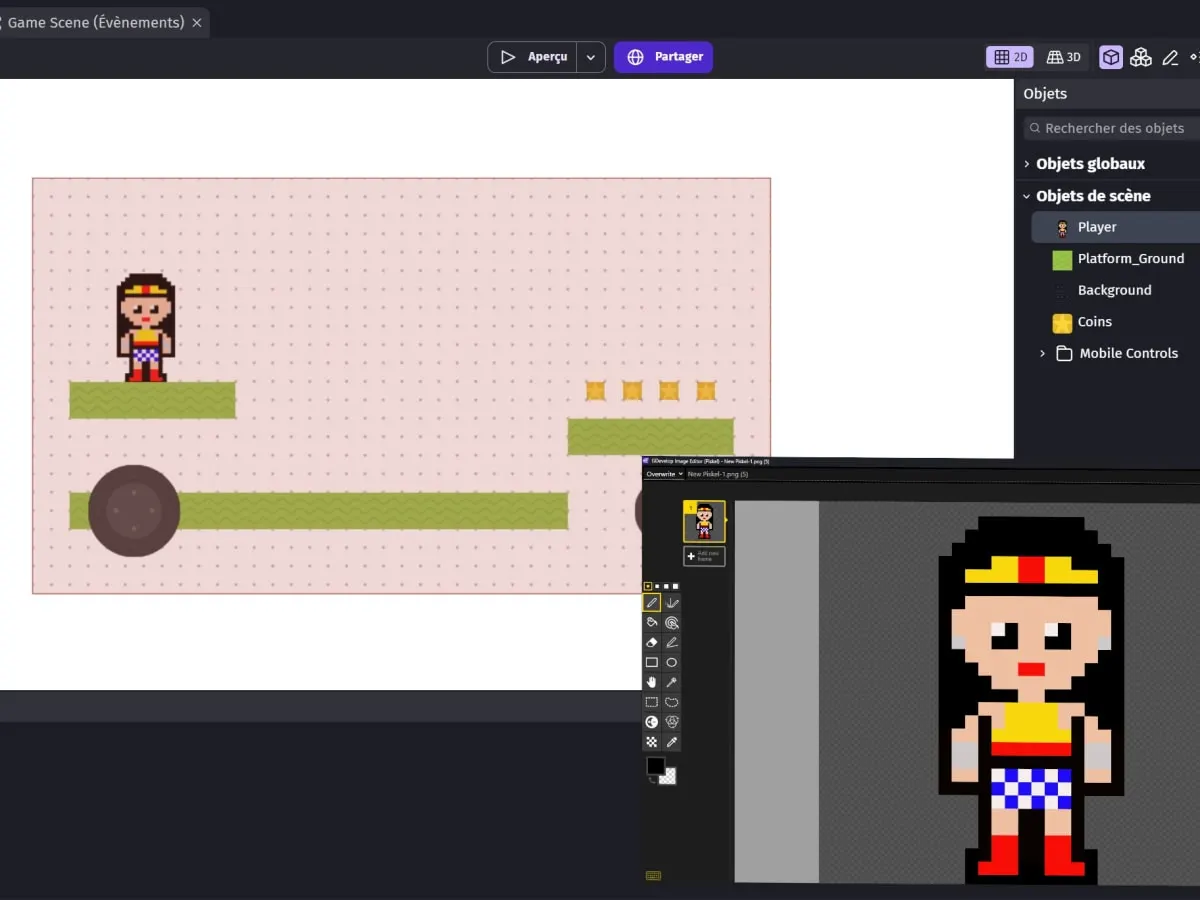Close the Game Scene (Évènements) tab
Image resolution: width=1200 pixels, height=900 pixels.
tap(197, 22)
